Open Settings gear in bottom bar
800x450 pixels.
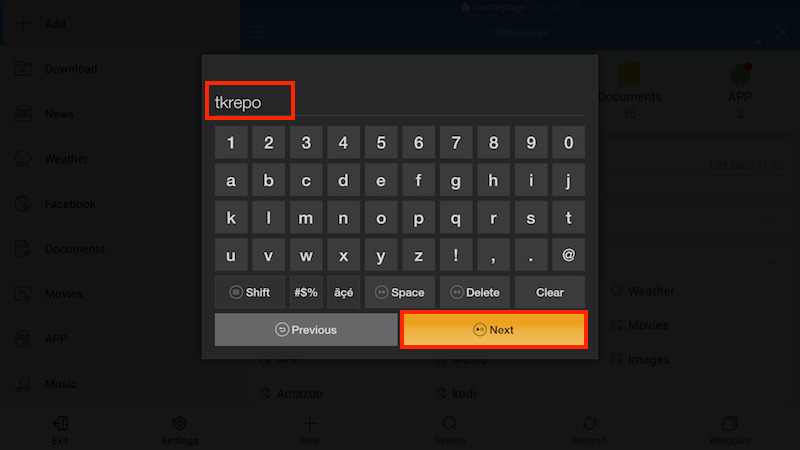(179, 430)
